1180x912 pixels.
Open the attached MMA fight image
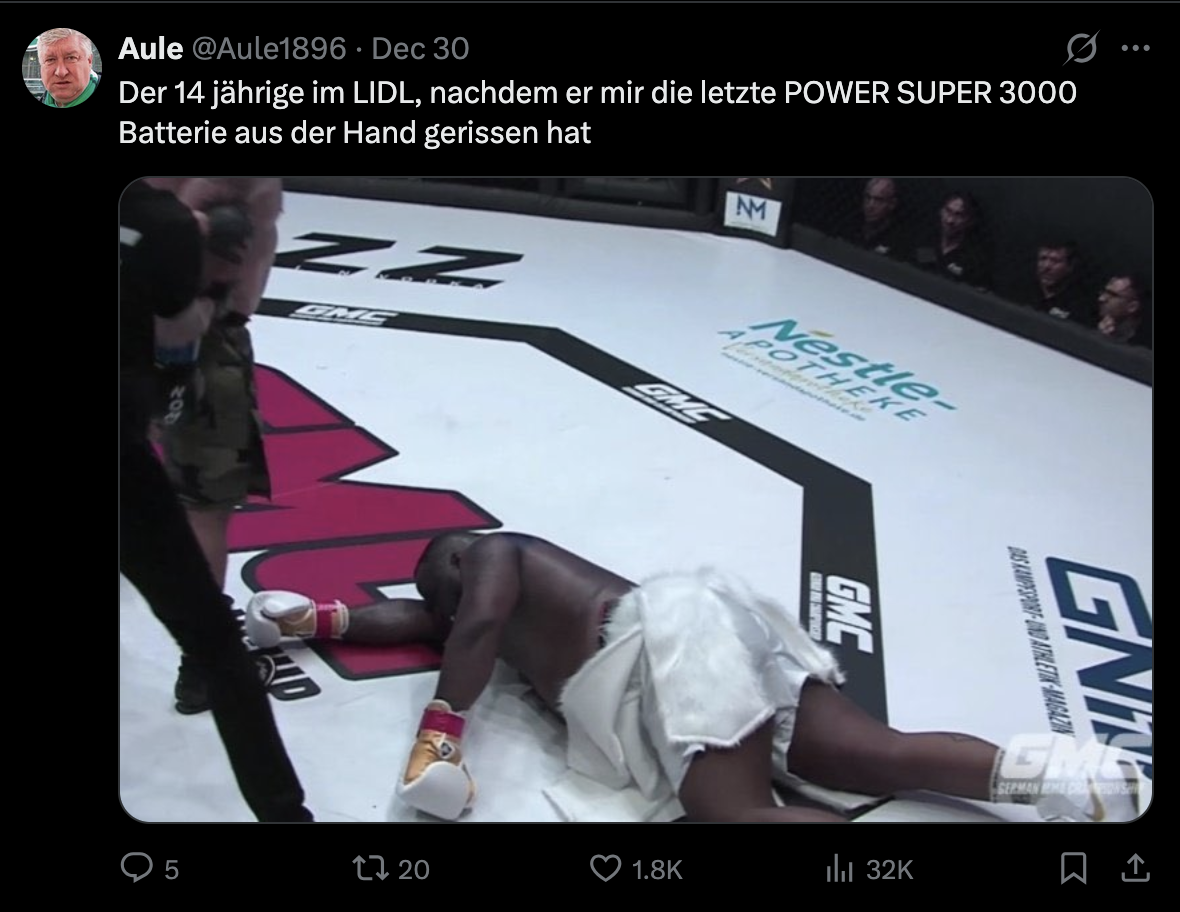636,500
